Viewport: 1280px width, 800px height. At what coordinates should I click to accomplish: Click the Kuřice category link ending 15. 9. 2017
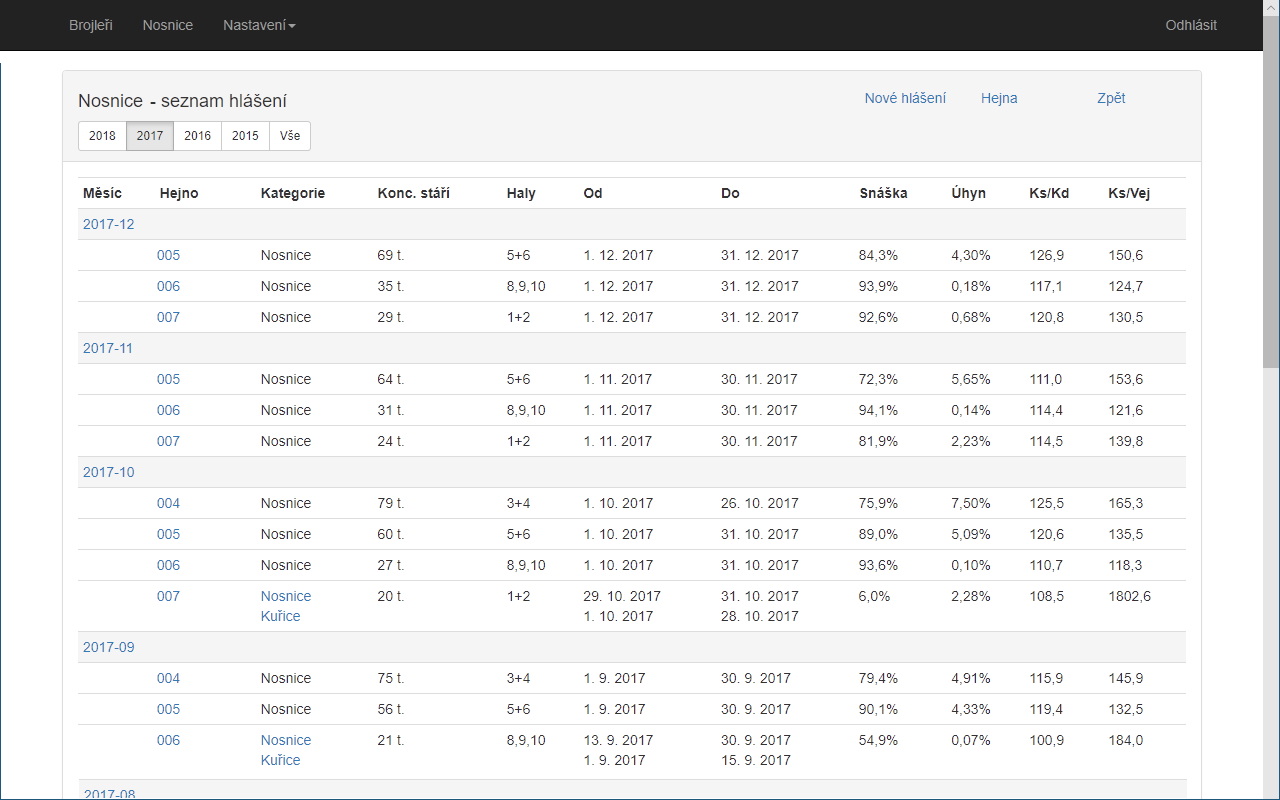(281, 760)
